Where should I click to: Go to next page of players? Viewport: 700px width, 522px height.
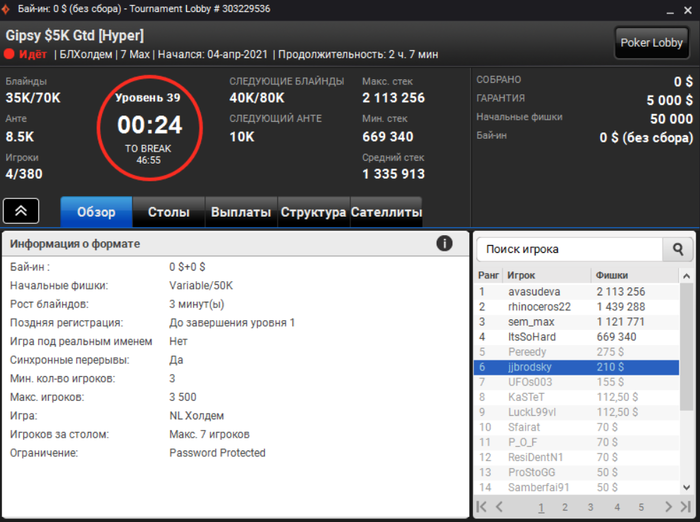click(x=668, y=507)
